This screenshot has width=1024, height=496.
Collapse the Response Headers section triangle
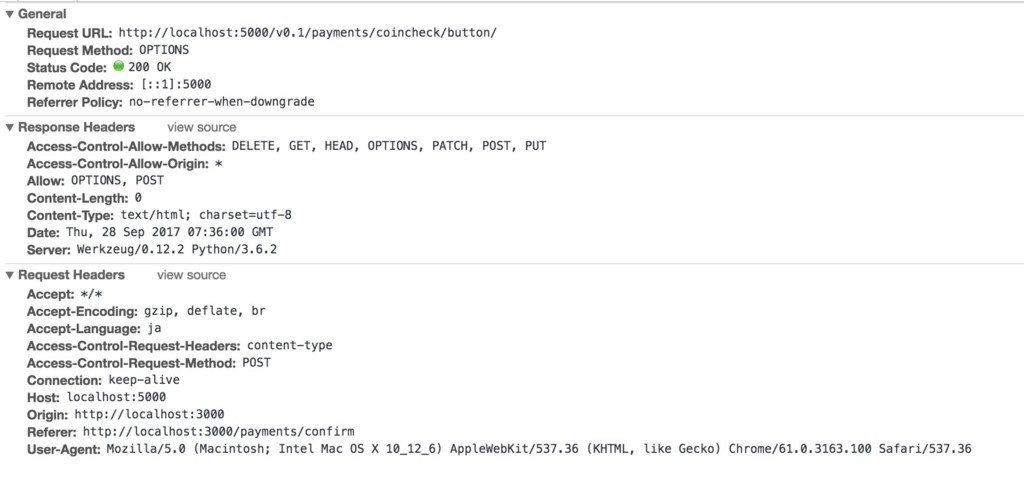point(10,127)
